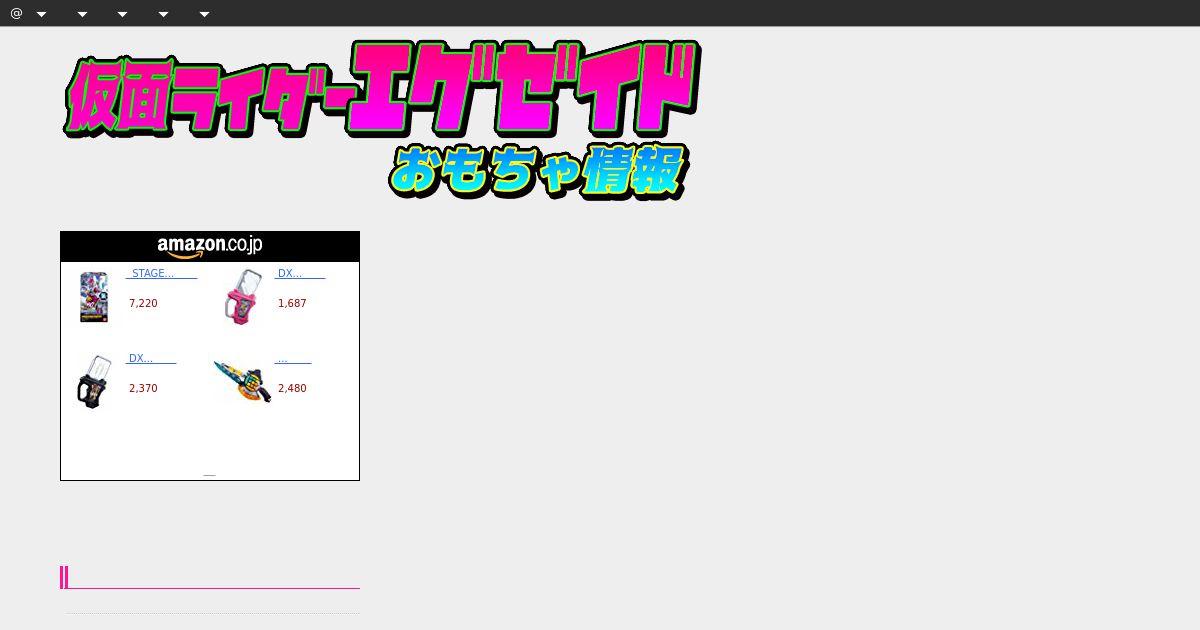Click the amazon.co.jp logo header
The image size is (1200, 630).
(210, 246)
